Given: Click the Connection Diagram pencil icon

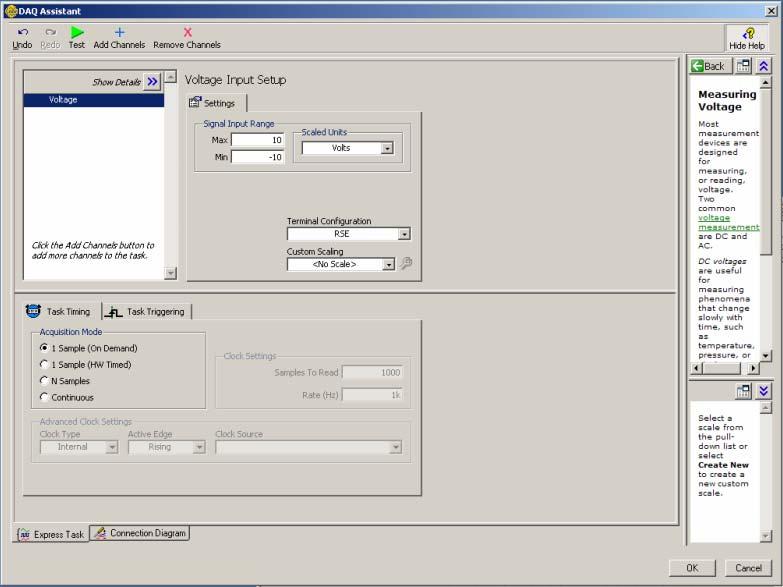Looking at the screenshot, I should click(100, 533).
